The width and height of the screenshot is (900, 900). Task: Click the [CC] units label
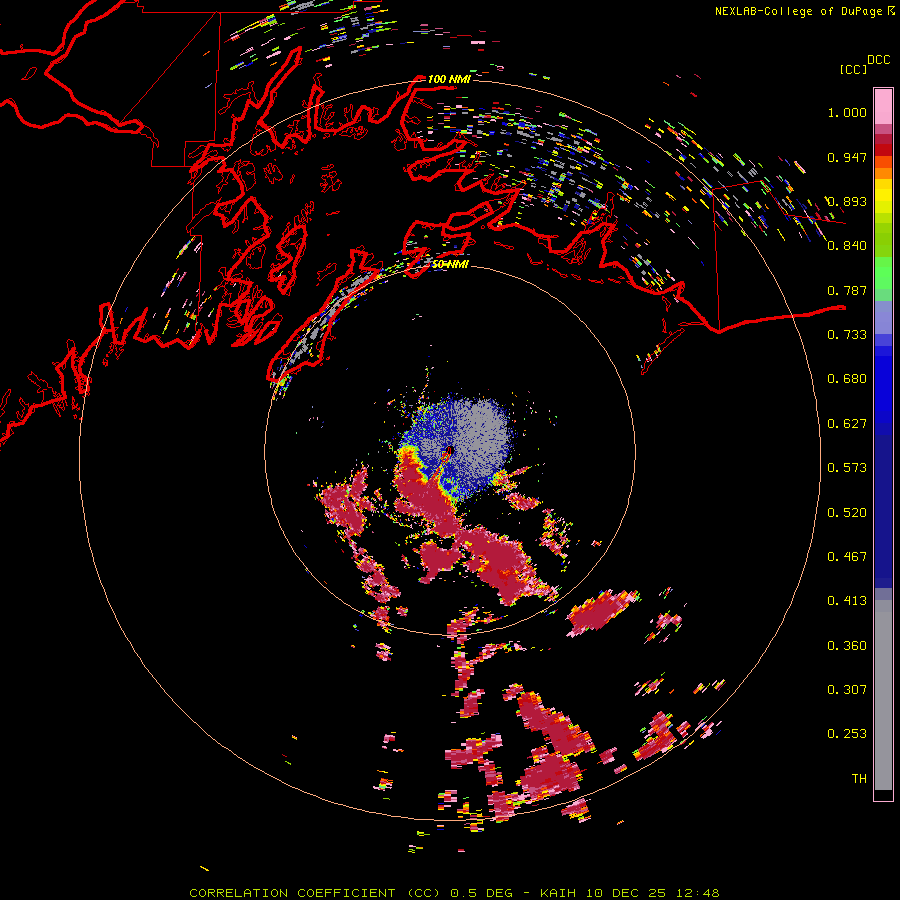click(x=853, y=69)
